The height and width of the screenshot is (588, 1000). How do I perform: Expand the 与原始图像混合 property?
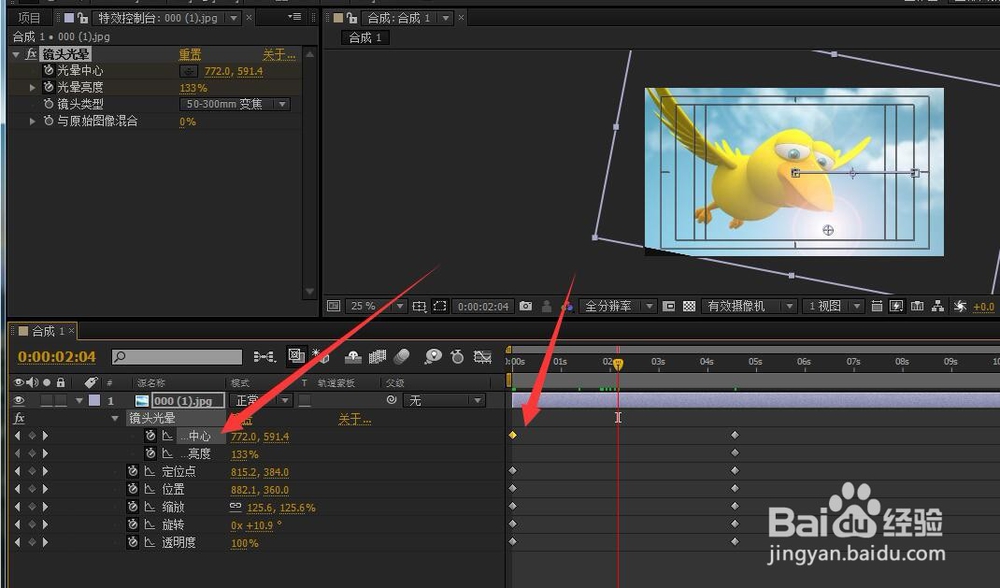click(33, 121)
